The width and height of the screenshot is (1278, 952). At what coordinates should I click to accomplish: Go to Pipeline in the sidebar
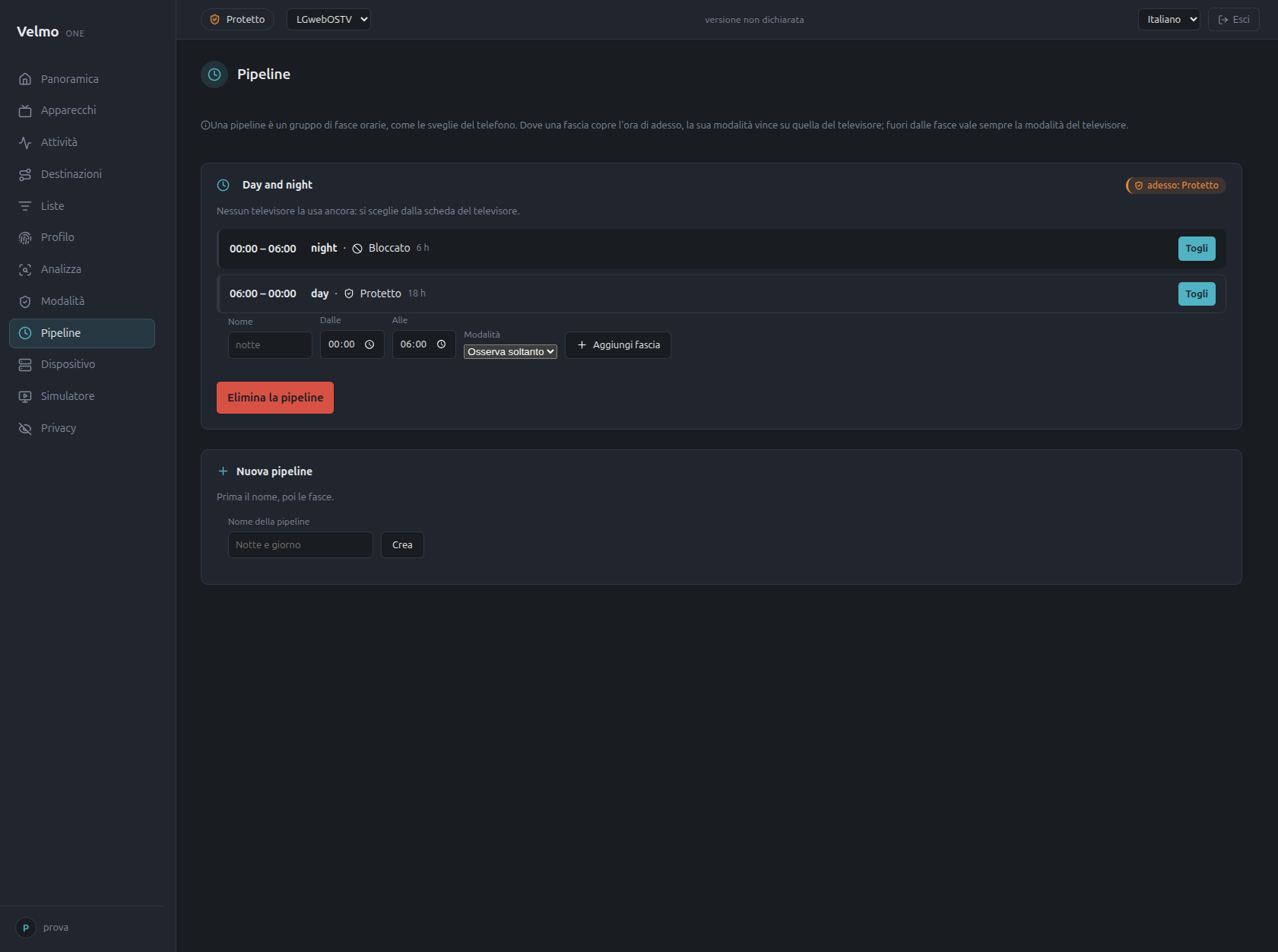click(x=82, y=333)
